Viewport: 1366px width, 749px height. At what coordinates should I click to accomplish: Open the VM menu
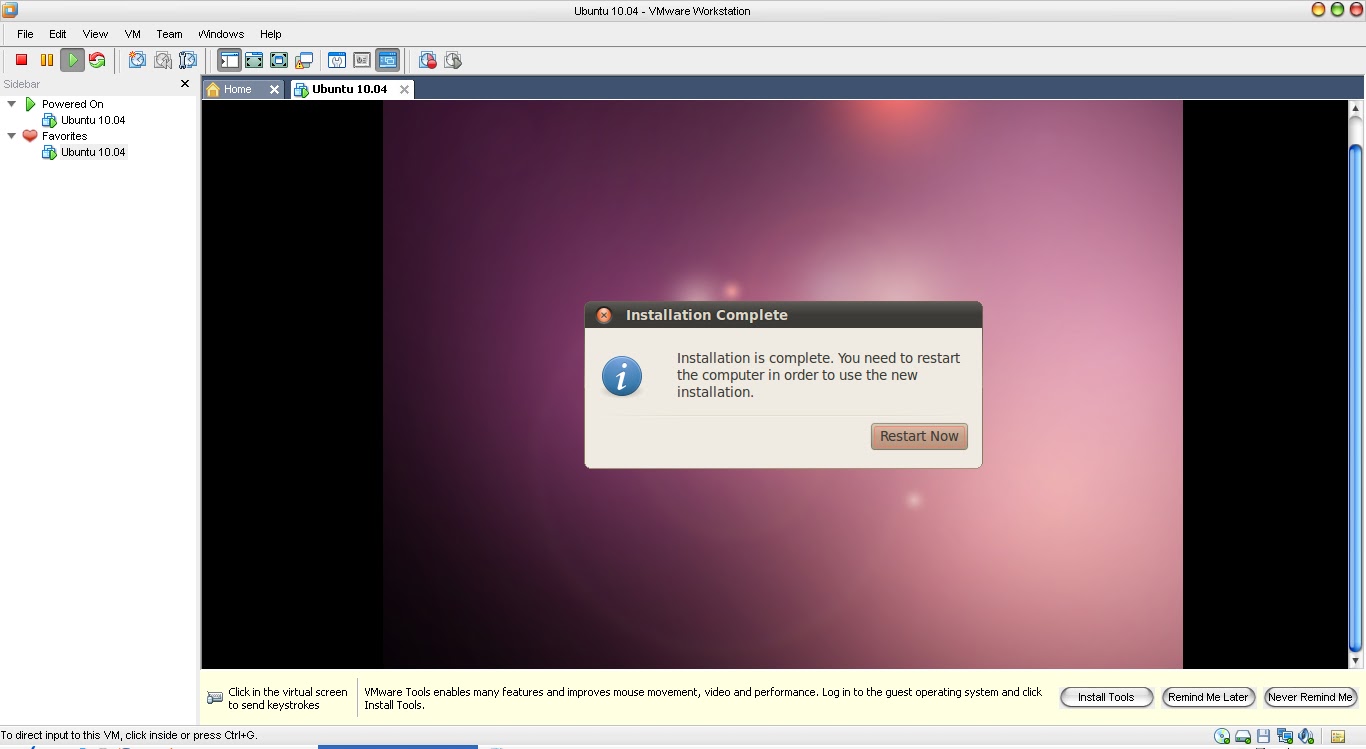[132, 34]
